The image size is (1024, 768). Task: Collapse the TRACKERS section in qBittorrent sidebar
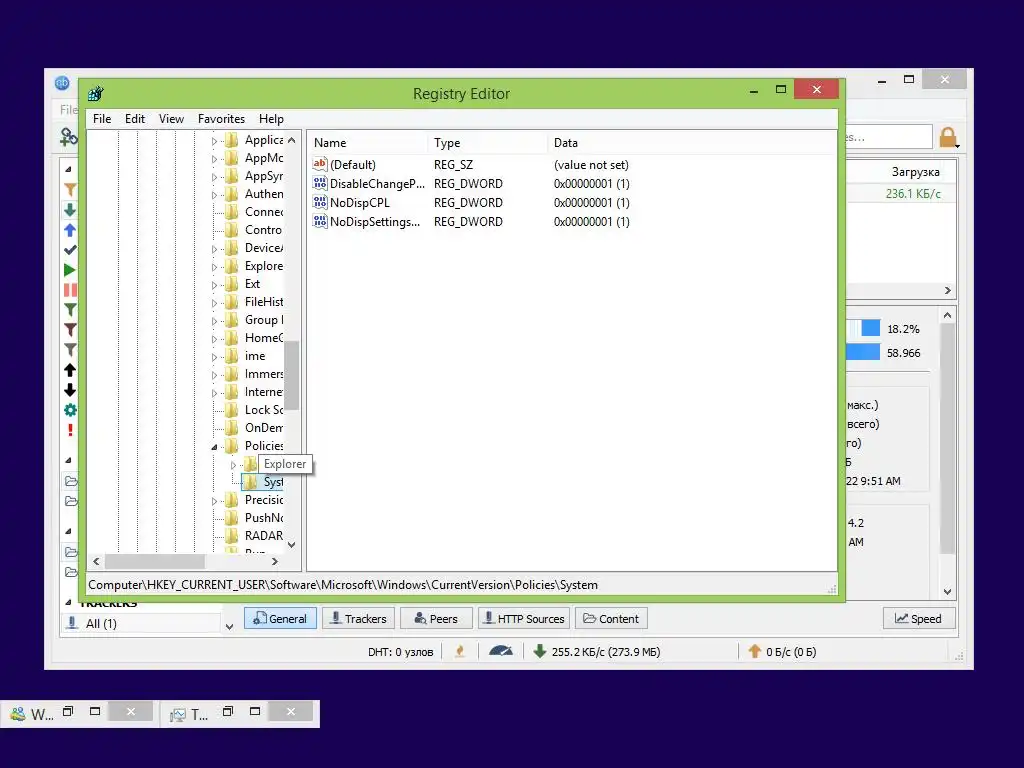pos(69,601)
